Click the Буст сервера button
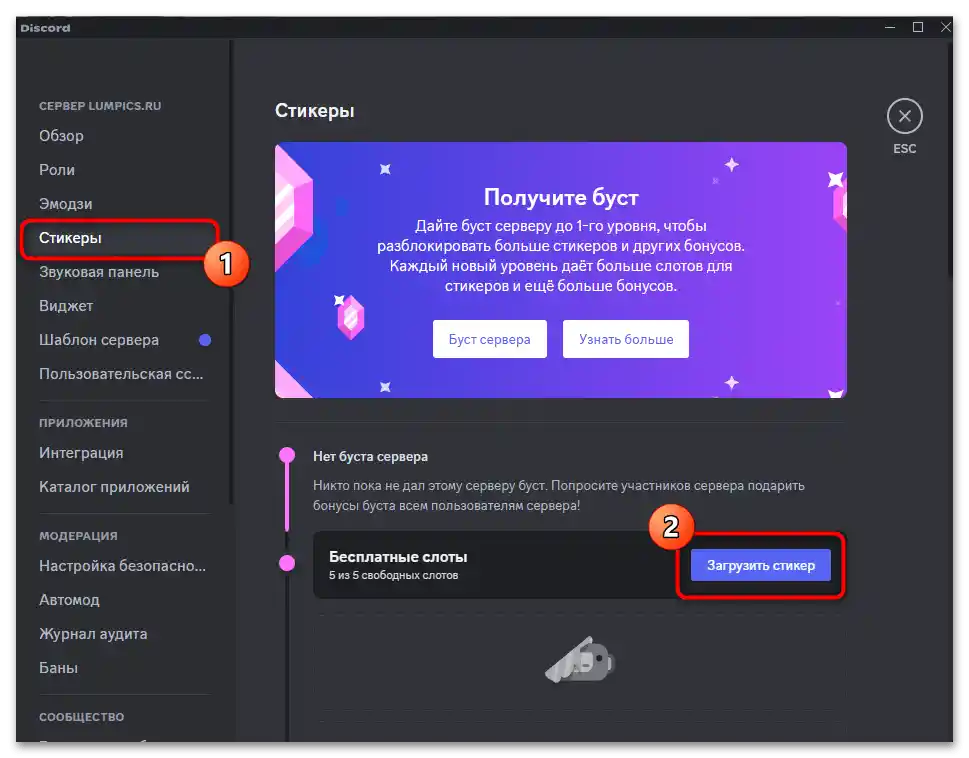 click(x=489, y=339)
